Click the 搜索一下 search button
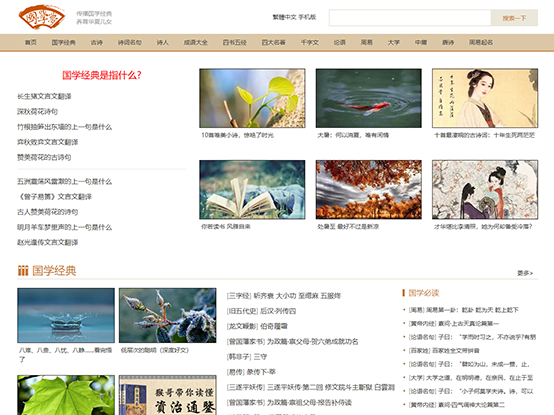The image size is (554, 415). (x=514, y=18)
